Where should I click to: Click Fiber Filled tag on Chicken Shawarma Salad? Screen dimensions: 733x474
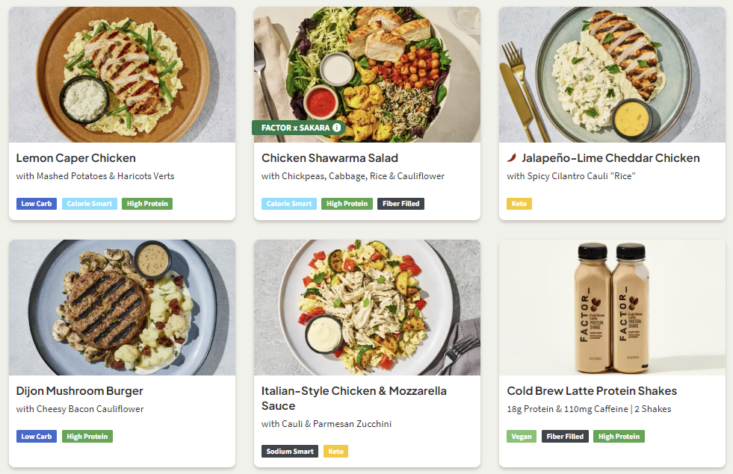pyautogui.click(x=400, y=204)
